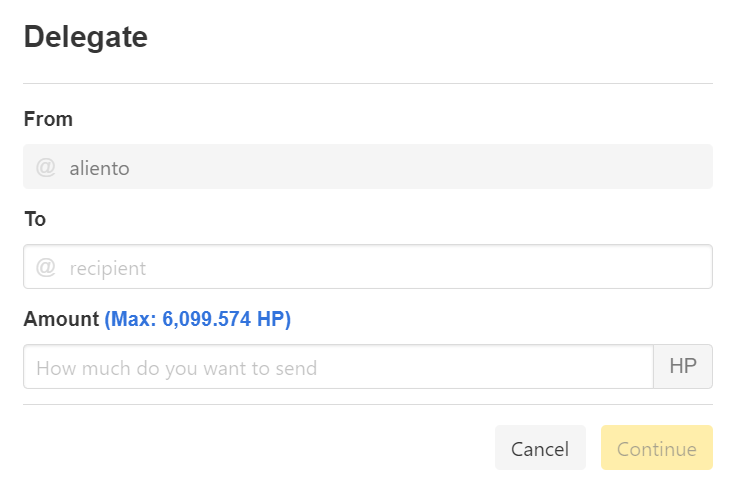Click the 6,099.574 figure in the max amount

click(x=207, y=319)
